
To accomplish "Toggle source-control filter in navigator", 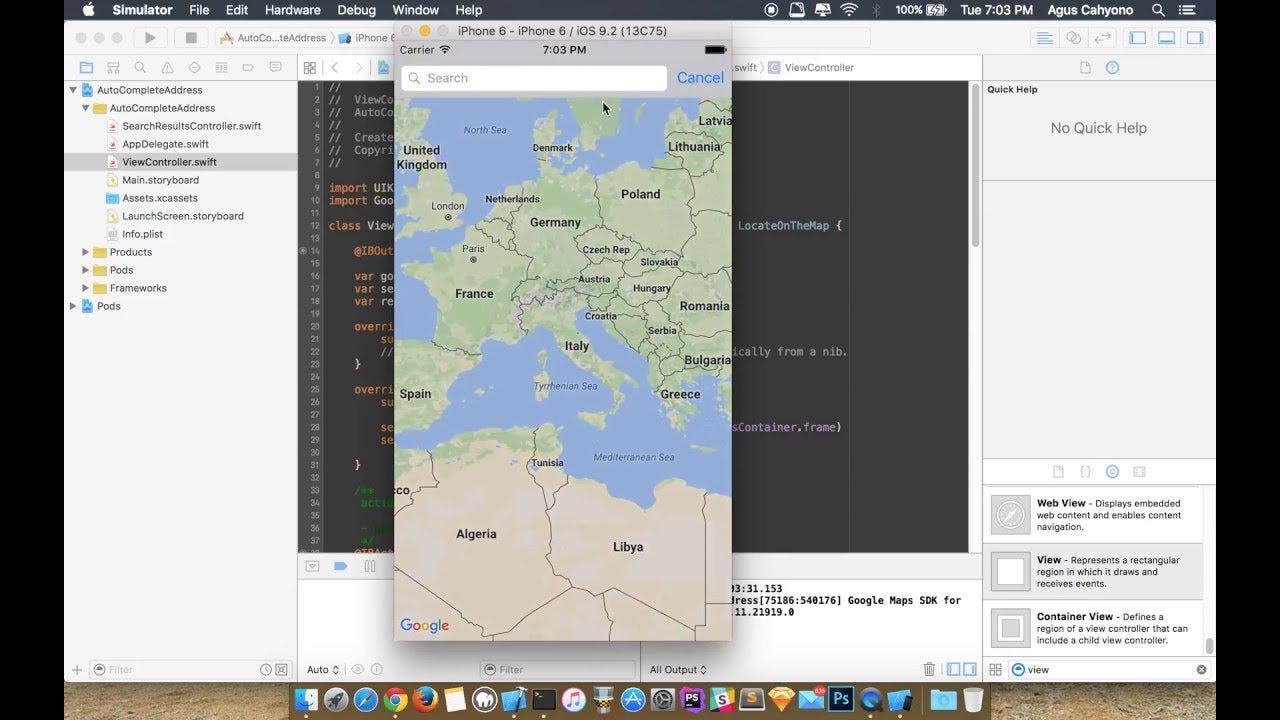I will point(281,670).
